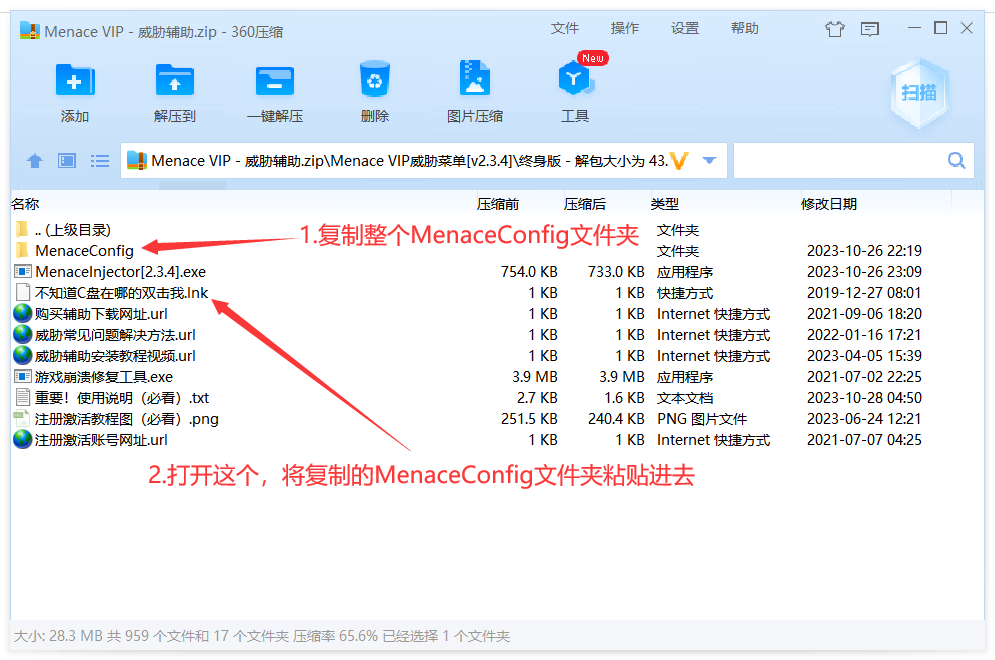Viewport: 995px width, 660px height.
Task: Click the search magnifier icon
Action: coord(956,161)
